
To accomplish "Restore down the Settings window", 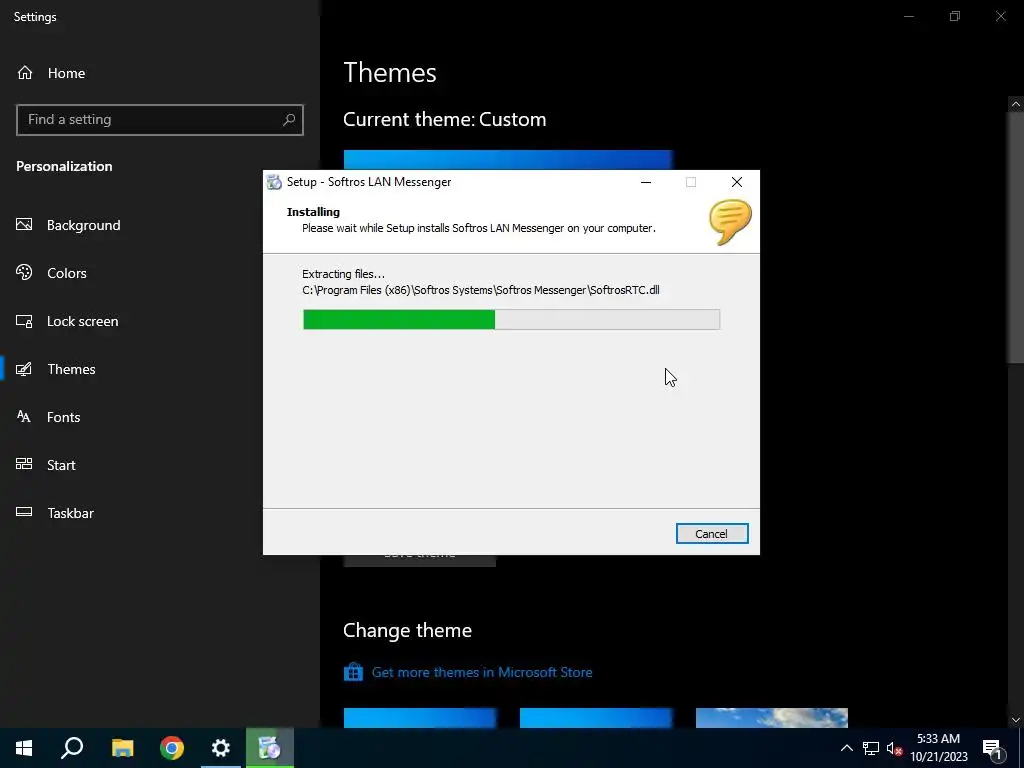I will click(955, 16).
